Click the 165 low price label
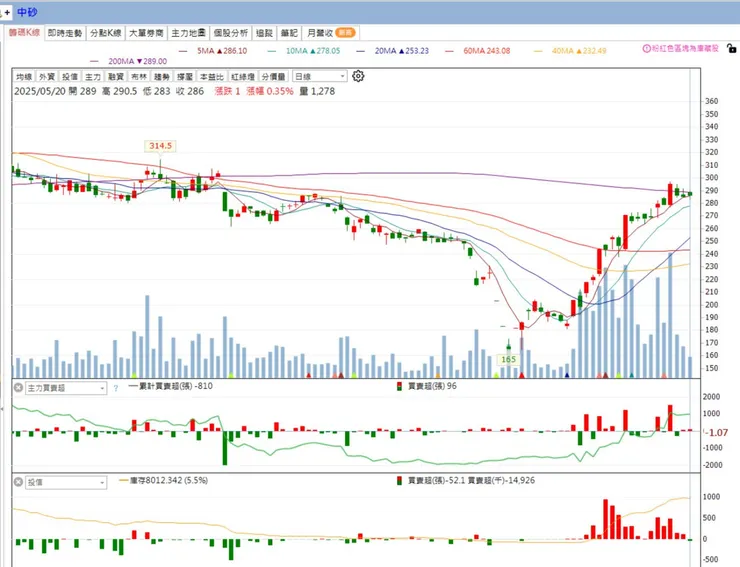Image resolution: width=740 pixels, height=567 pixels. click(508, 359)
